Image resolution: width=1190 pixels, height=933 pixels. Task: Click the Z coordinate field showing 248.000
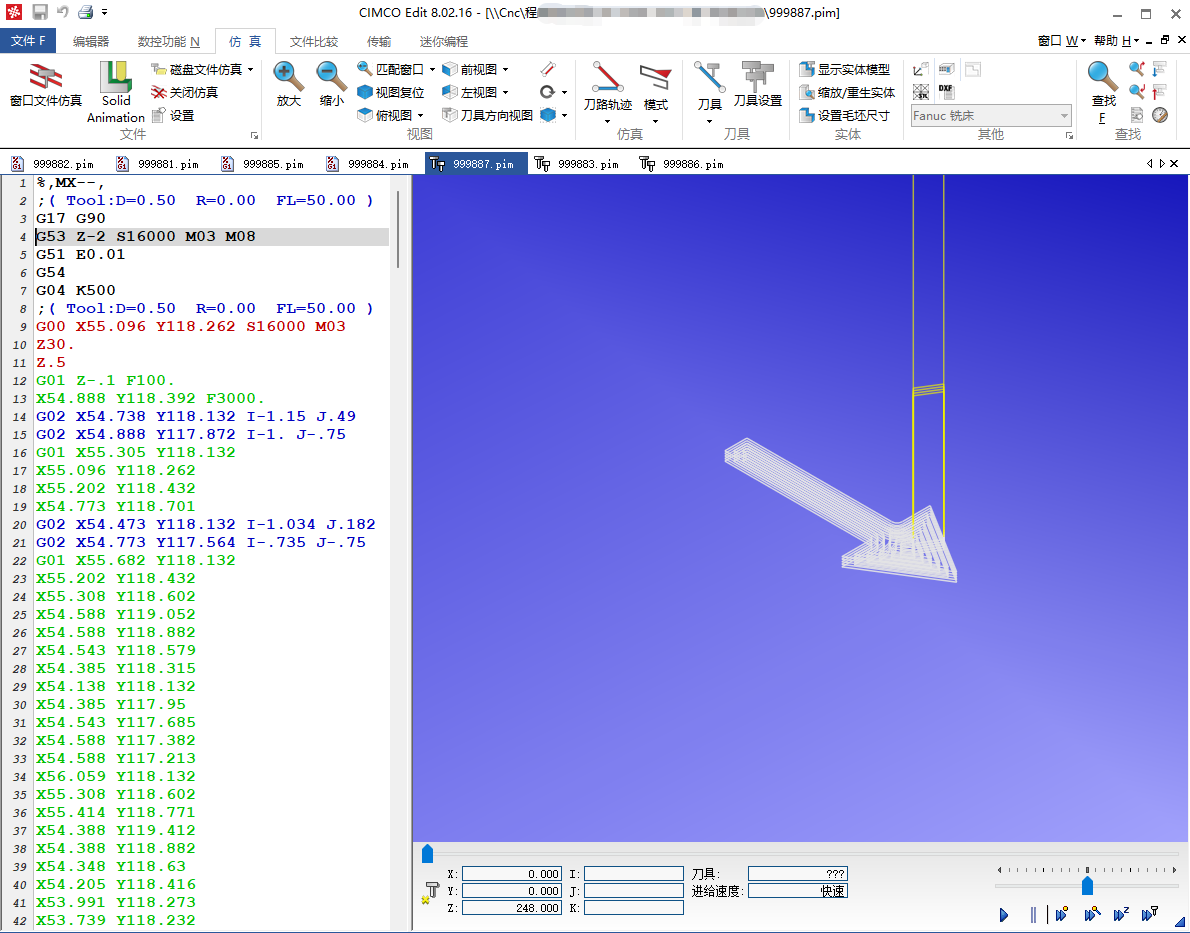pyautogui.click(x=512, y=908)
